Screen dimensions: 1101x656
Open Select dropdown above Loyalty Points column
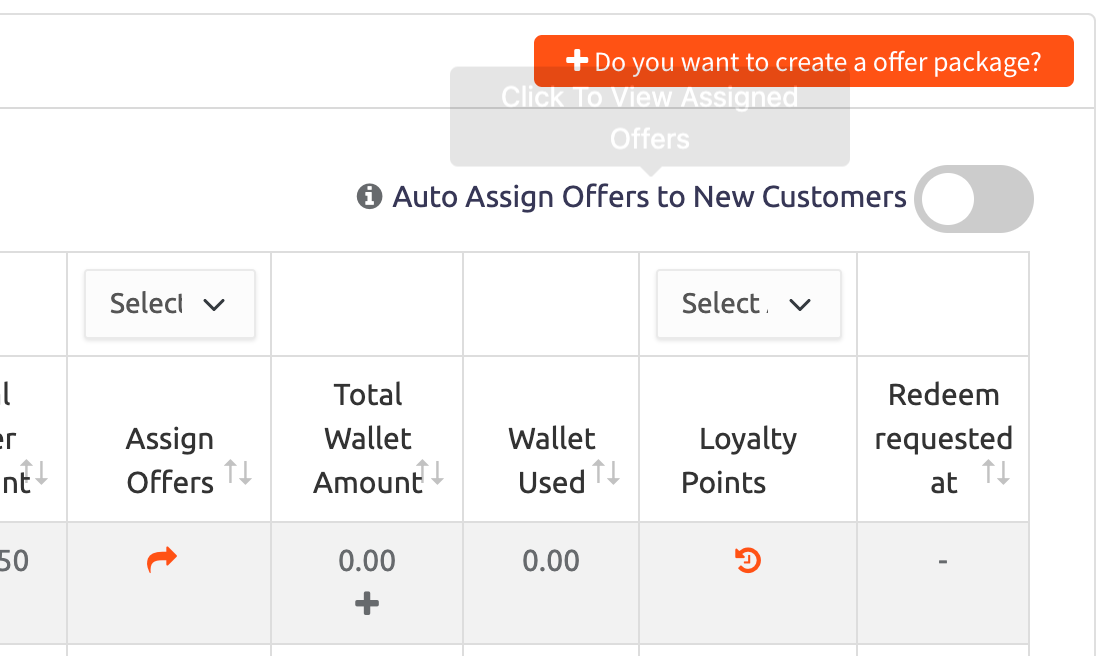pos(748,304)
